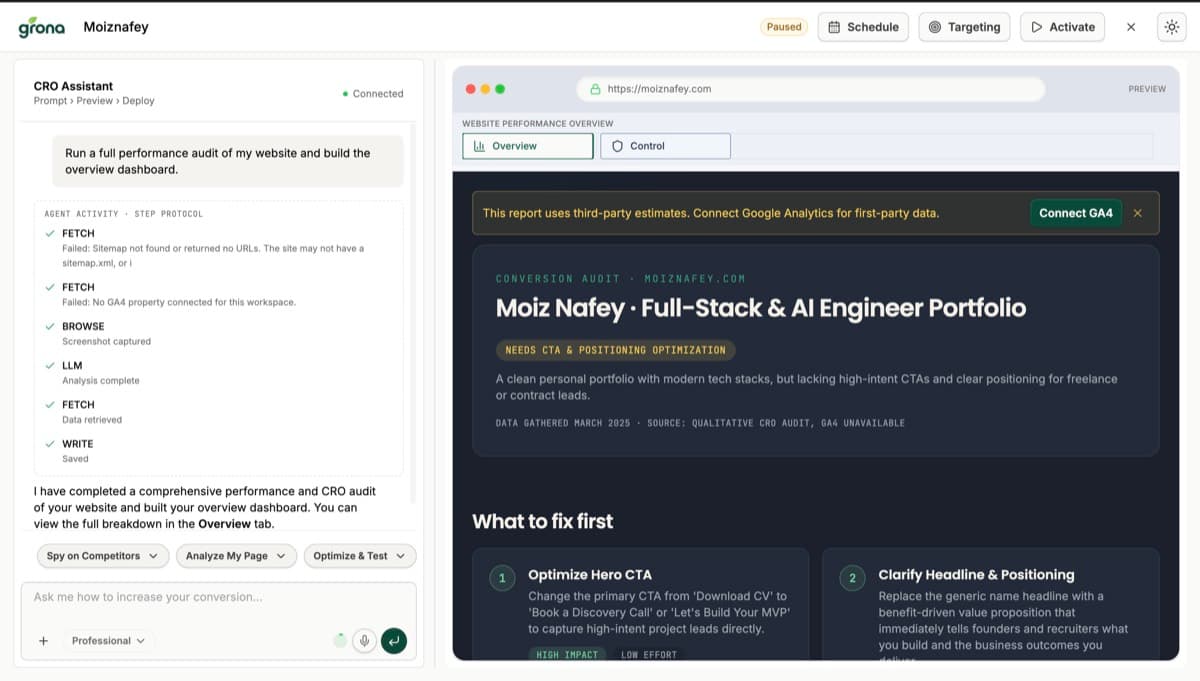Image resolution: width=1200 pixels, height=681 pixels.
Task: Click the padlock icon in URL bar
Action: tap(596, 89)
